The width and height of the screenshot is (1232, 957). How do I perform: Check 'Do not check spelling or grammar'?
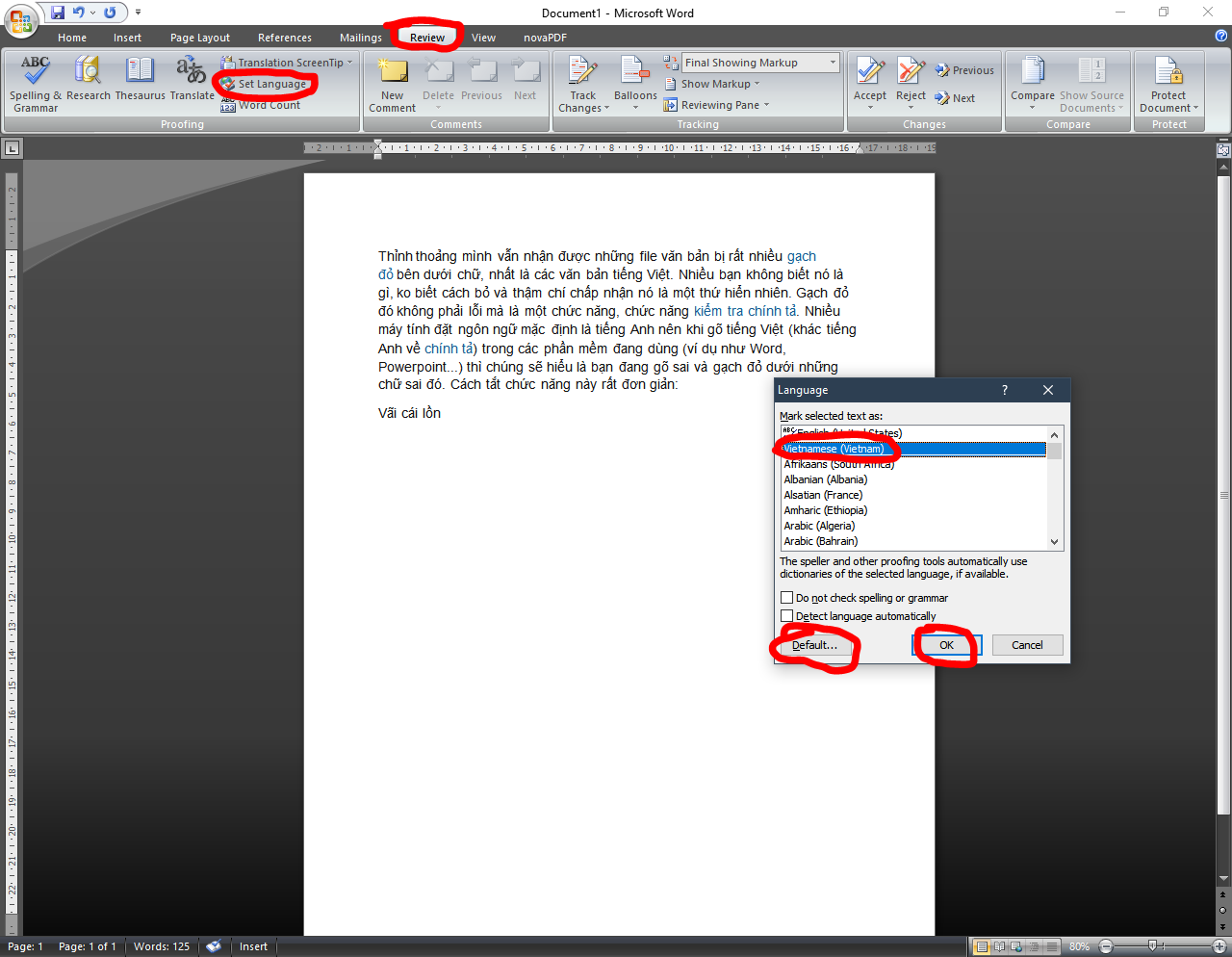click(x=787, y=598)
